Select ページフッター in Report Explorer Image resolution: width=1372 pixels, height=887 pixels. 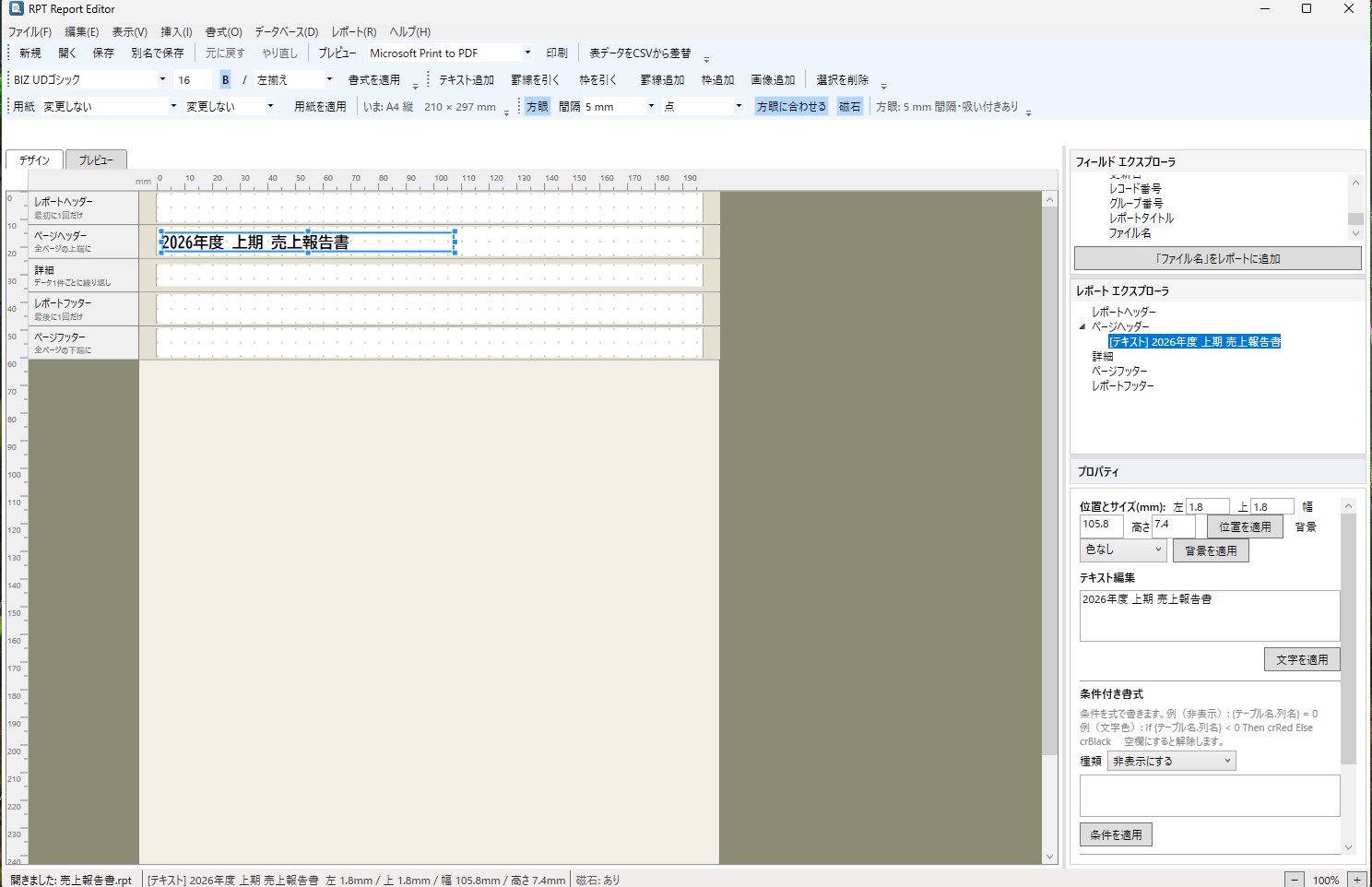(1120, 371)
